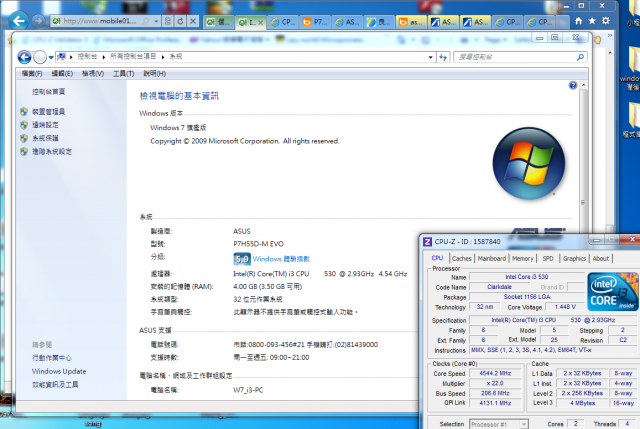Open 進階系統設定 link
The width and height of the screenshot is (640, 429).
click(x=52, y=151)
